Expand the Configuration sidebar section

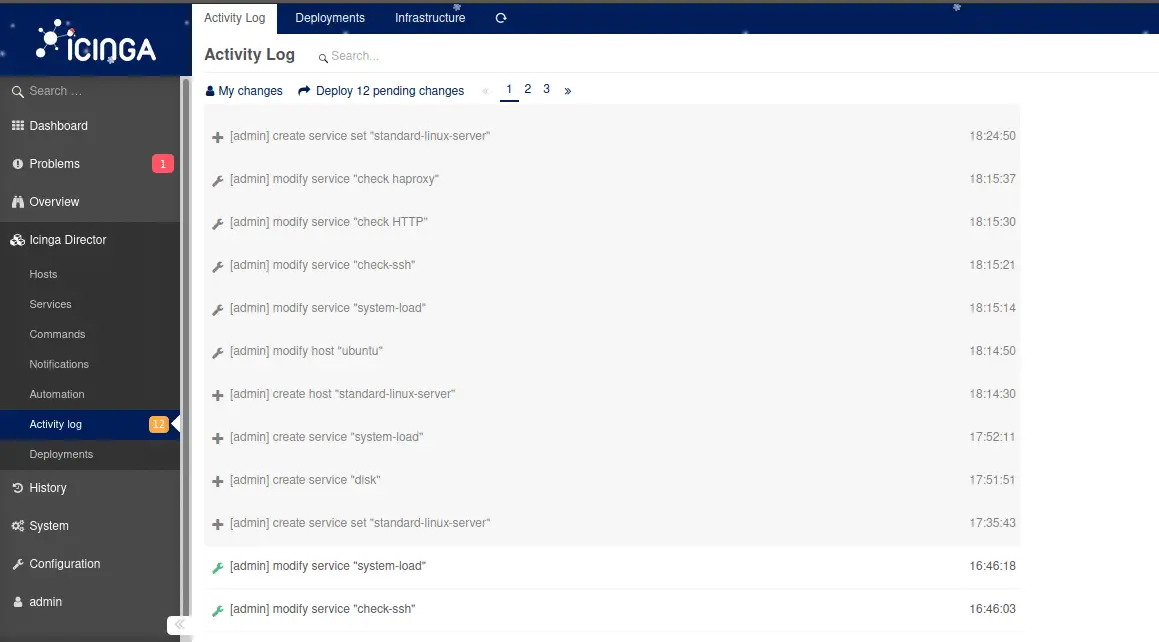(x=65, y=564)
